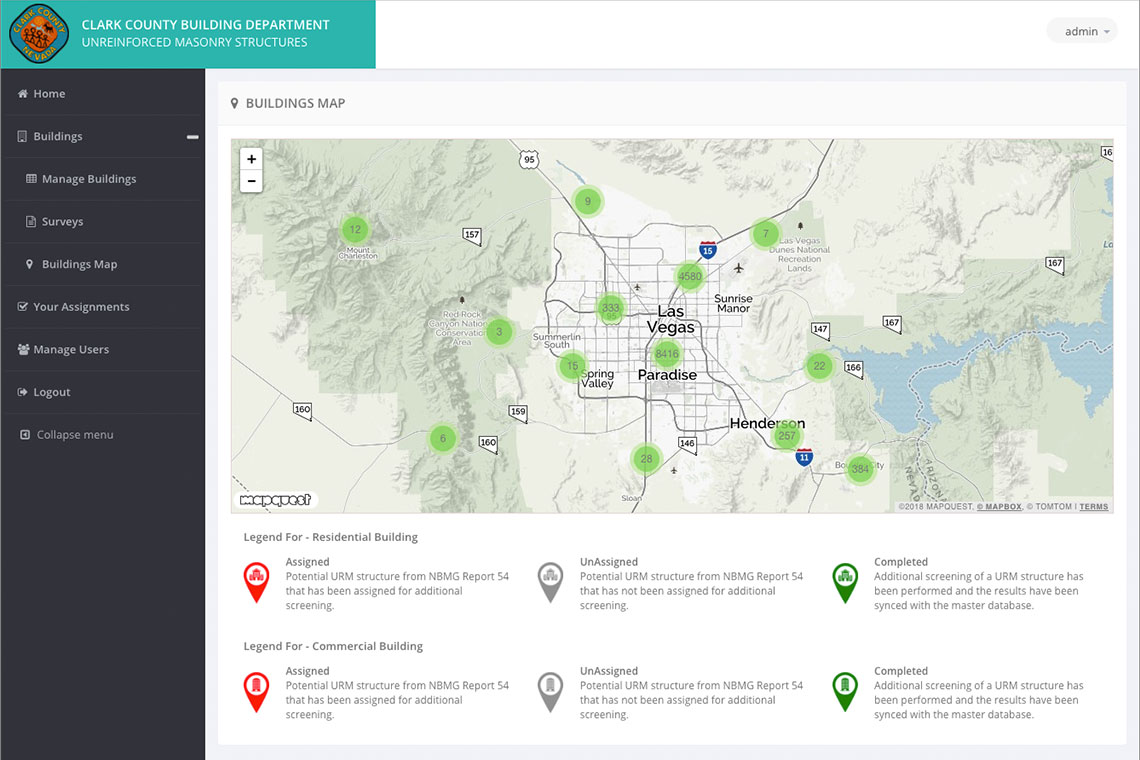
Task: Click the green commercial Completed pin icon
Action: pos(845,692)
